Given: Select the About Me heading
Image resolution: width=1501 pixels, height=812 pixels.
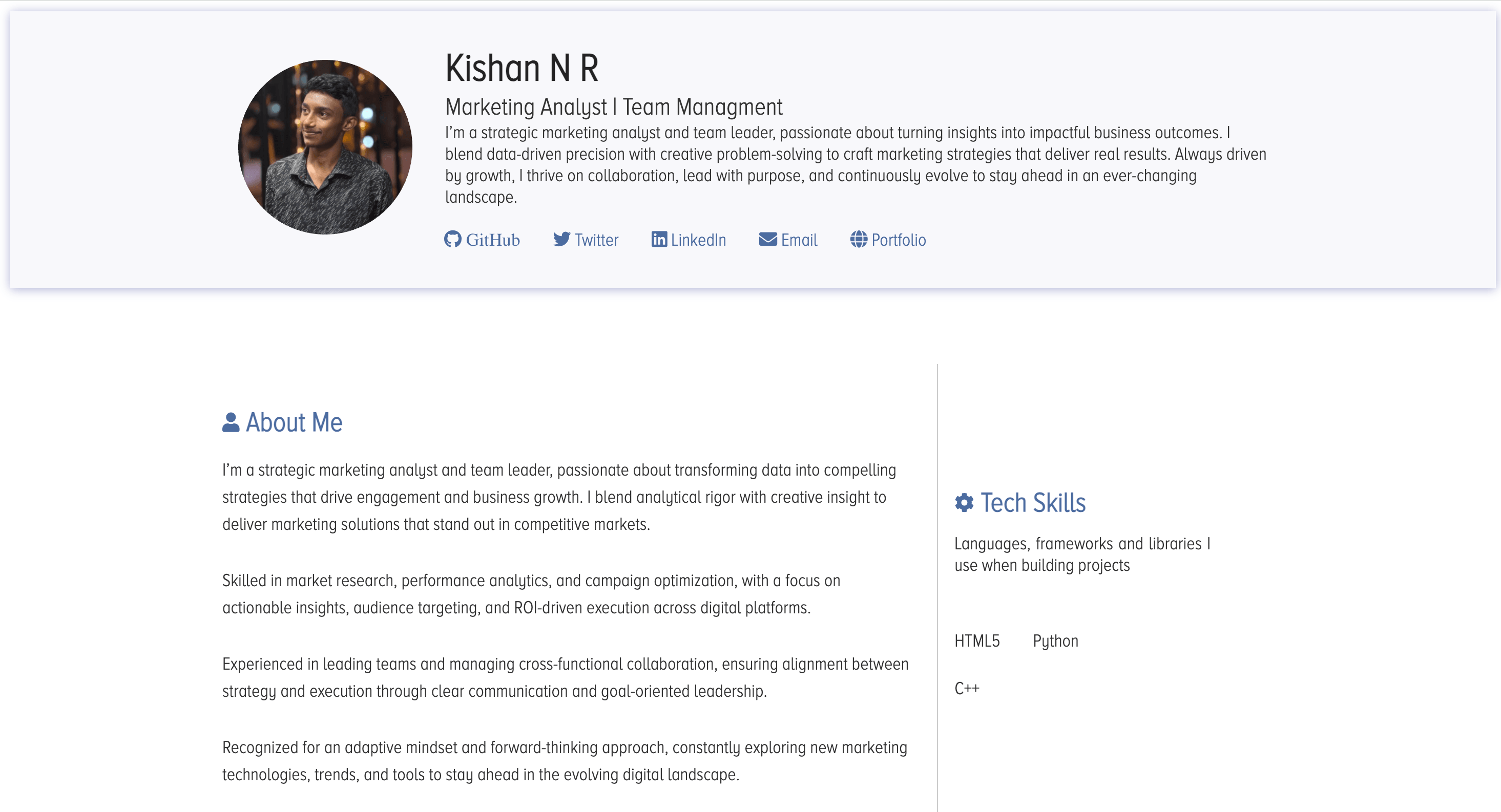Looking at the screenshot, I should click(x=294, y=422).
